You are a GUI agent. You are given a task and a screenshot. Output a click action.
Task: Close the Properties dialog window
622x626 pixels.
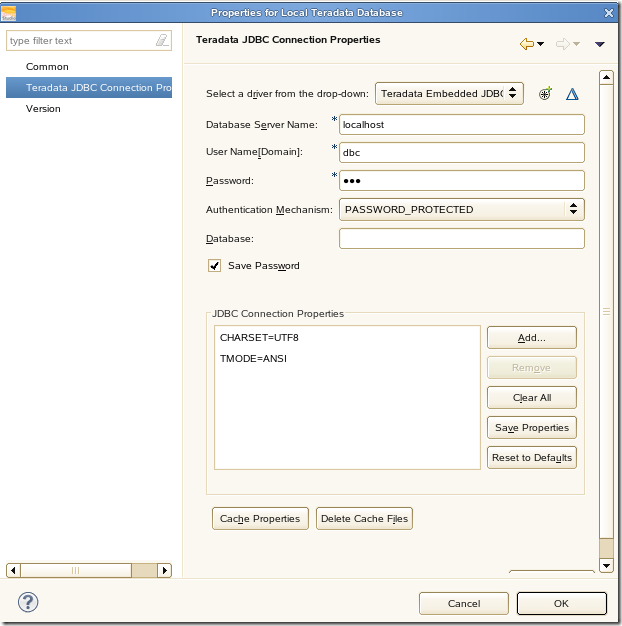click(609, 12)
